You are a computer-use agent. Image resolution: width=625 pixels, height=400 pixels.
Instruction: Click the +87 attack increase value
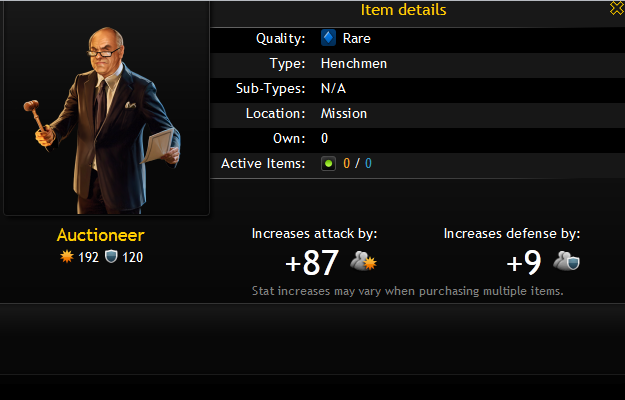pyautogui.click(x=312, y=263)
